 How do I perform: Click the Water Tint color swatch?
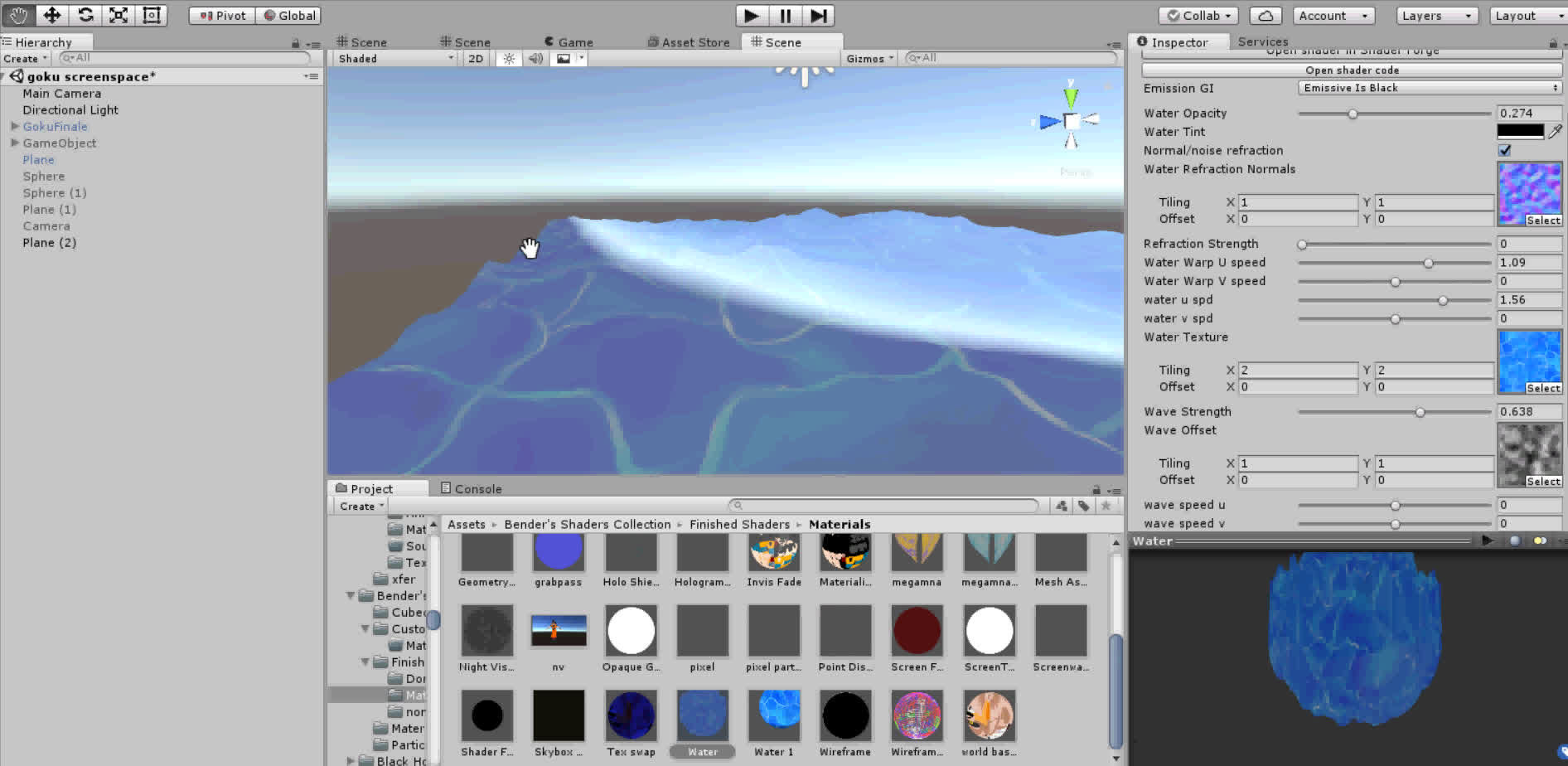1520,131
